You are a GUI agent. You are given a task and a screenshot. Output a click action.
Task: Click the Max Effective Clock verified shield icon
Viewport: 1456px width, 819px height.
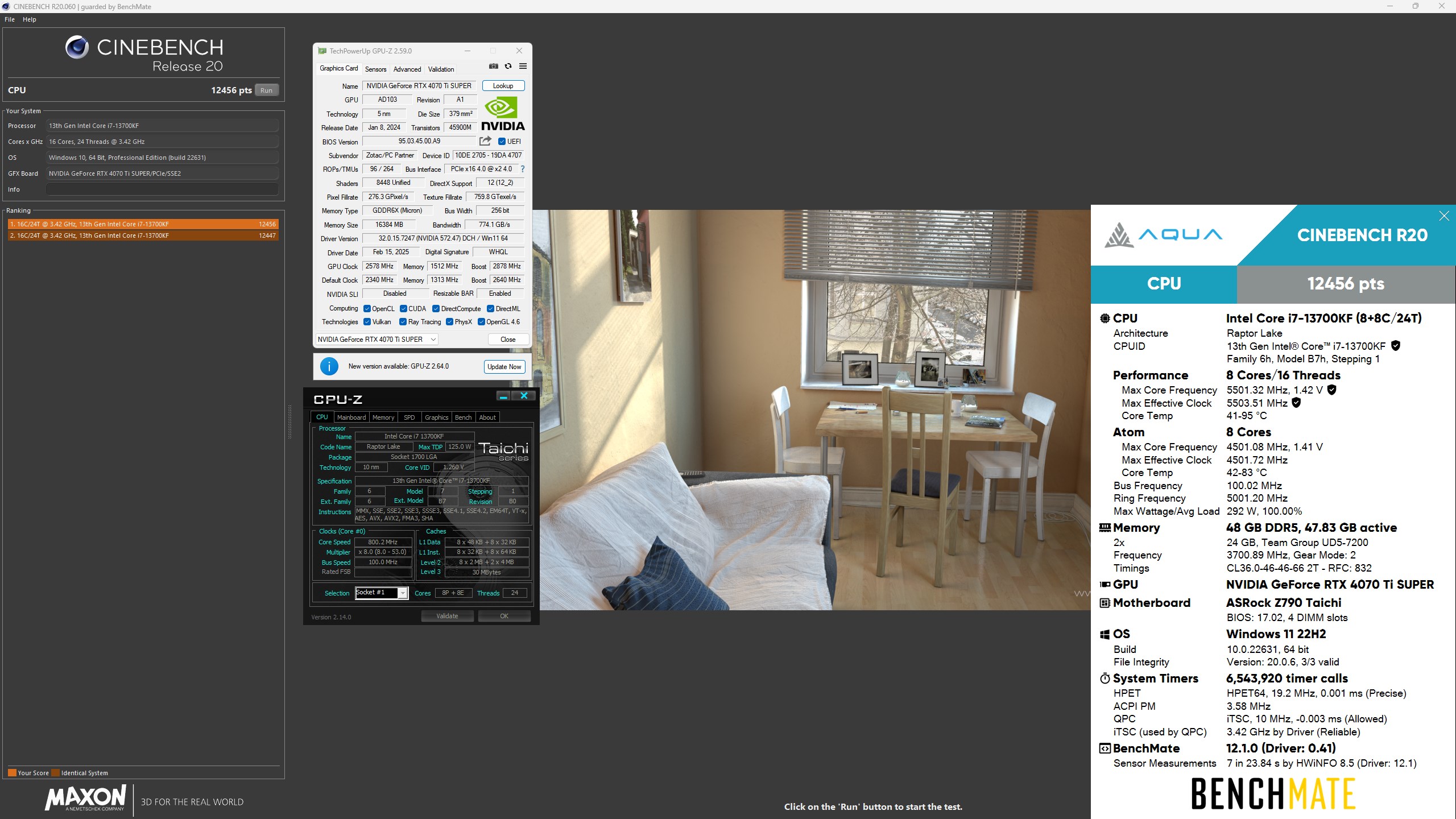point(1296,403)
